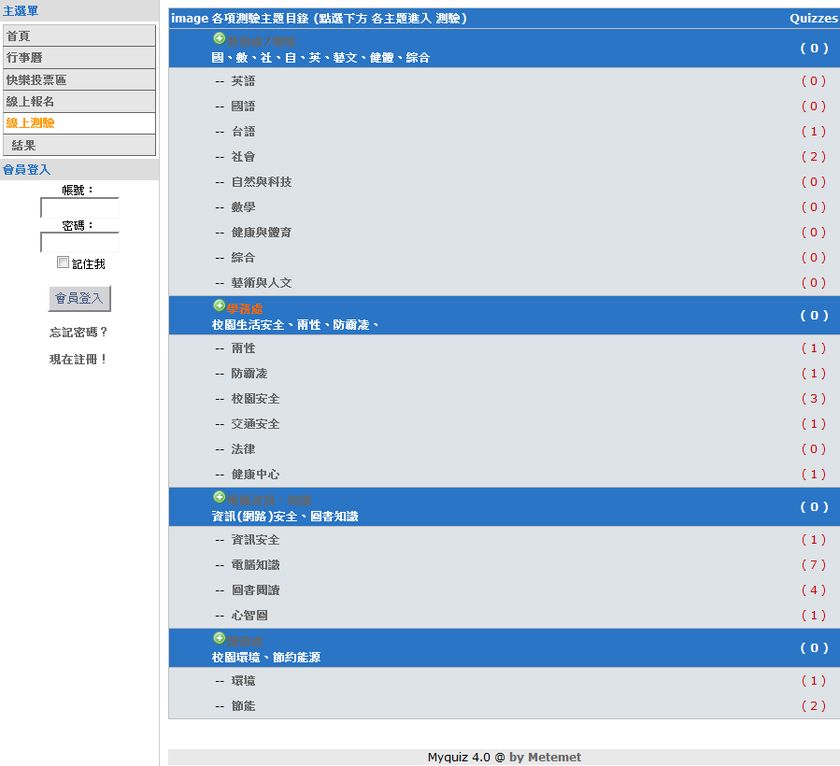Click the green plus icon beside 學務處
This screenshot has height=766, width=840.
(x=219, y=305)
